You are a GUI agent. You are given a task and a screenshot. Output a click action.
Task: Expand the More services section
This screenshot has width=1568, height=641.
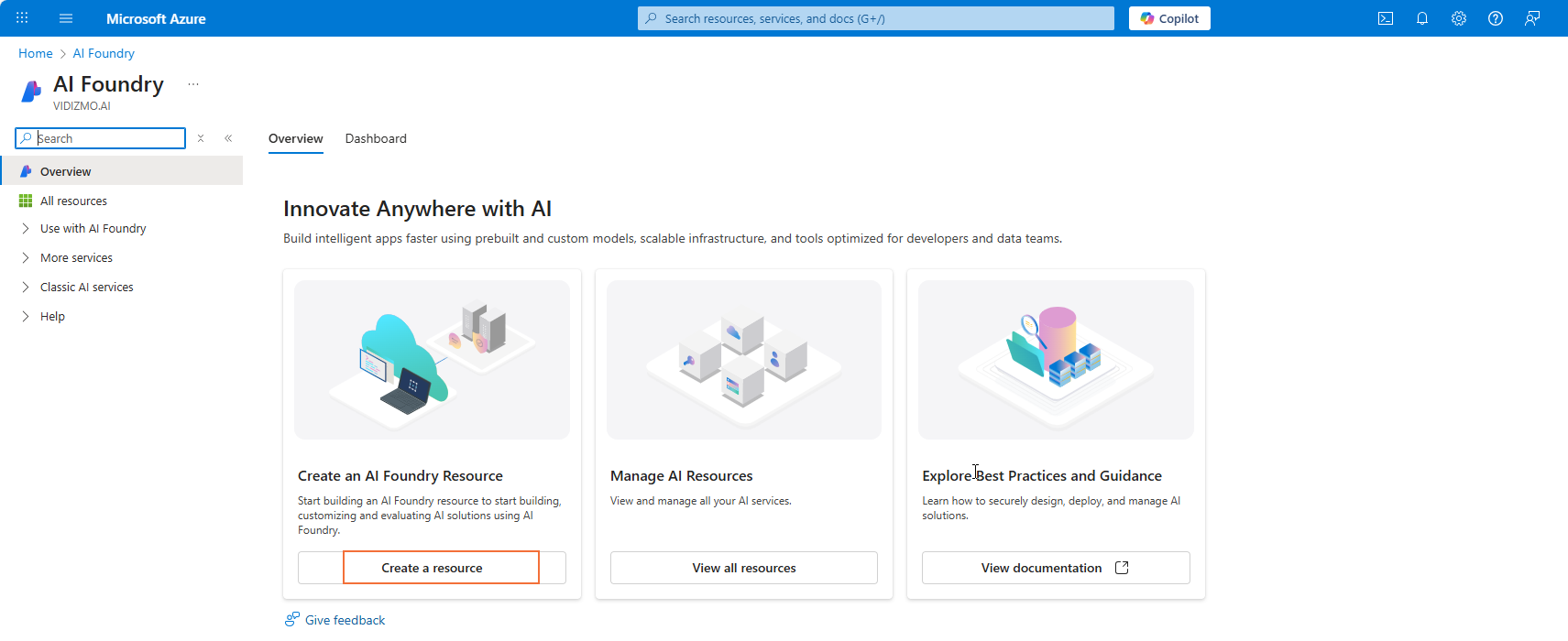pos(26,258)
